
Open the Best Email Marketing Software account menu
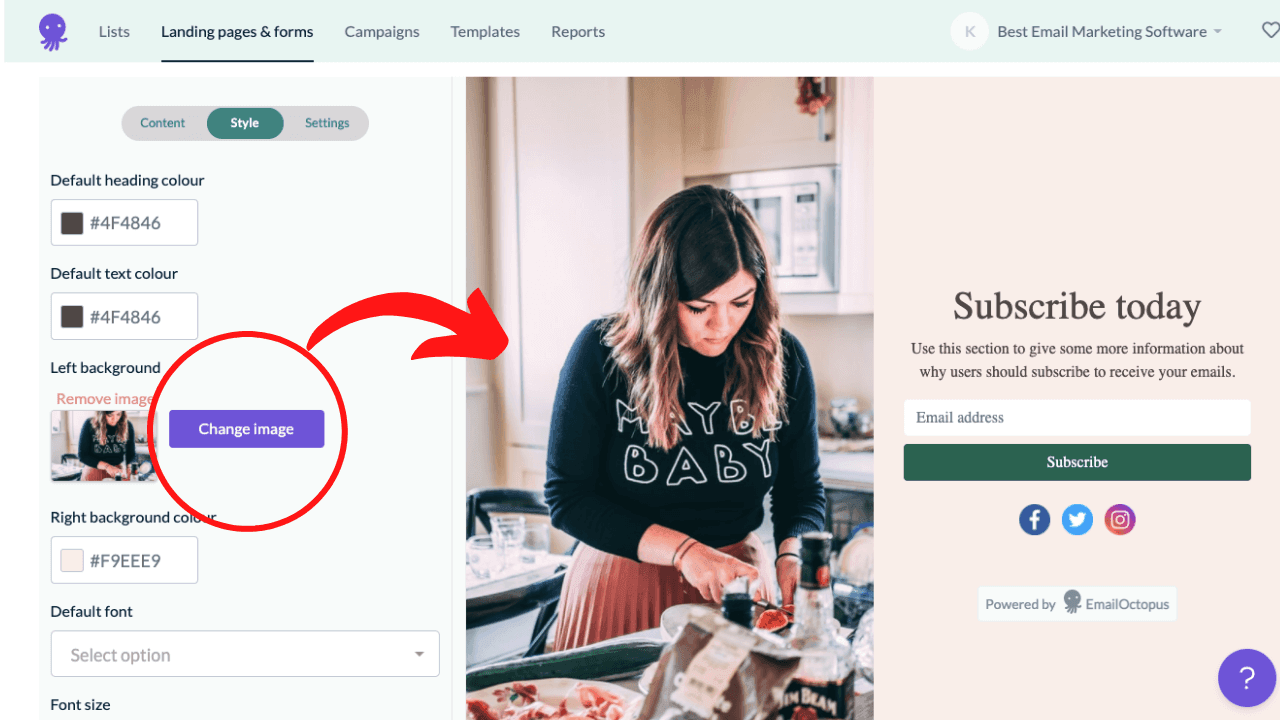[x=1109, y=32]
